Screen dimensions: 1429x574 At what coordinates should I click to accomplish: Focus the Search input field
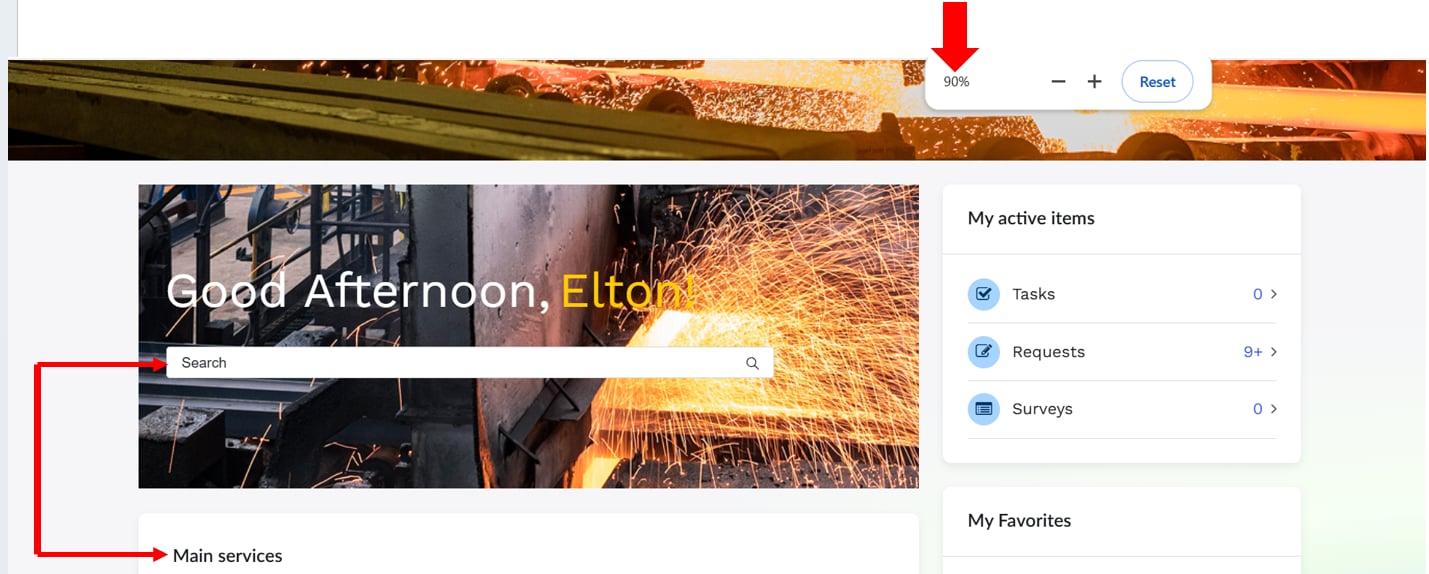pyautogui.click(x=470, y=363)
